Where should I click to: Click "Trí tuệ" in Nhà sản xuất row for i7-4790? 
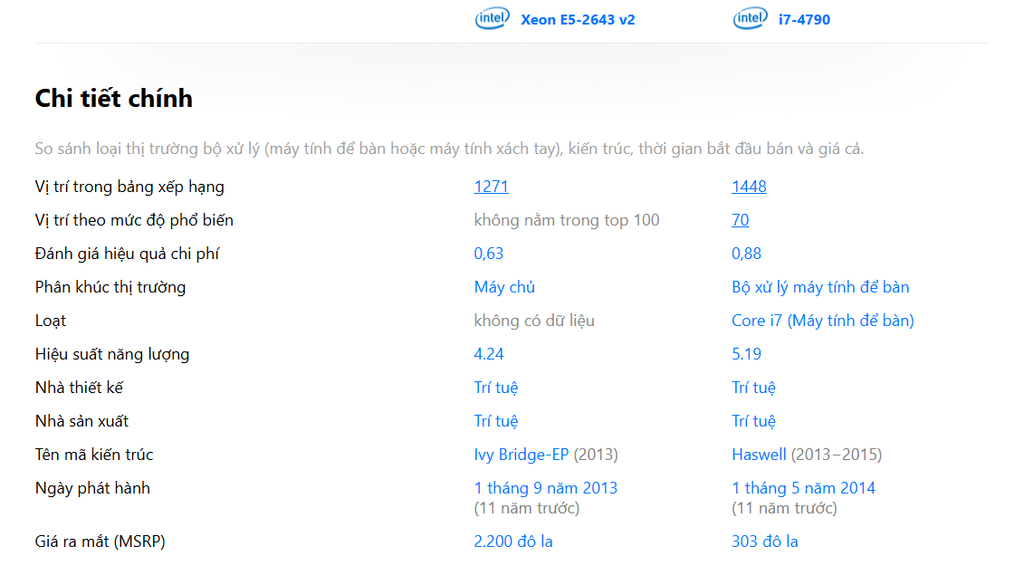(754, 421)
